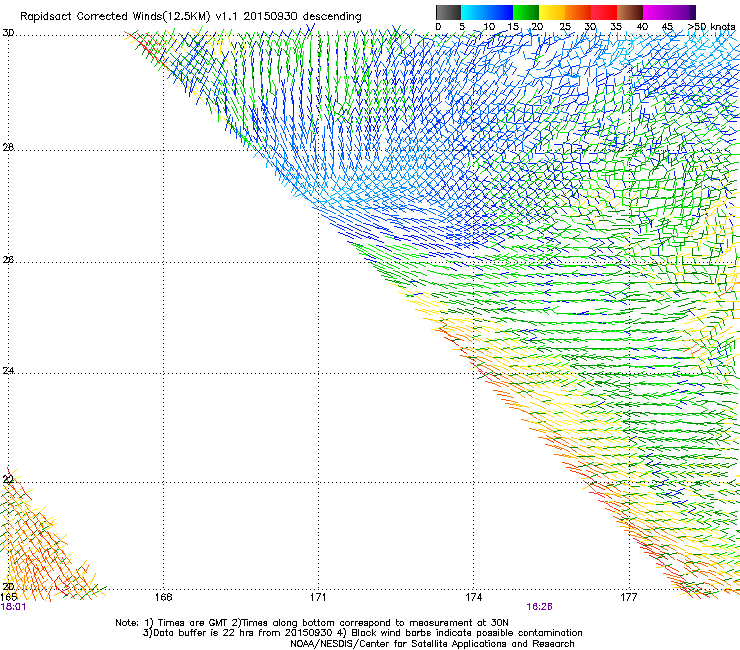Click the title text 'Rapidscat Corrected Winds(12.5KM)'
This screenshot has height=650, width=740.
point(115,17)
